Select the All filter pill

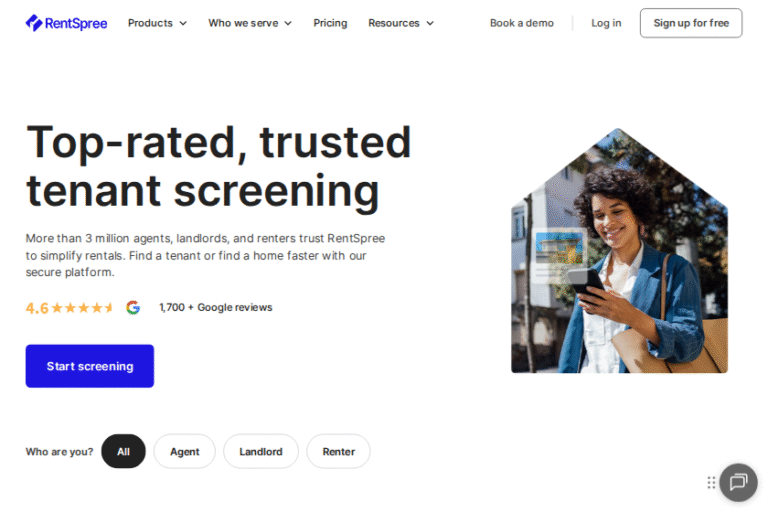(x=123, y=451)
